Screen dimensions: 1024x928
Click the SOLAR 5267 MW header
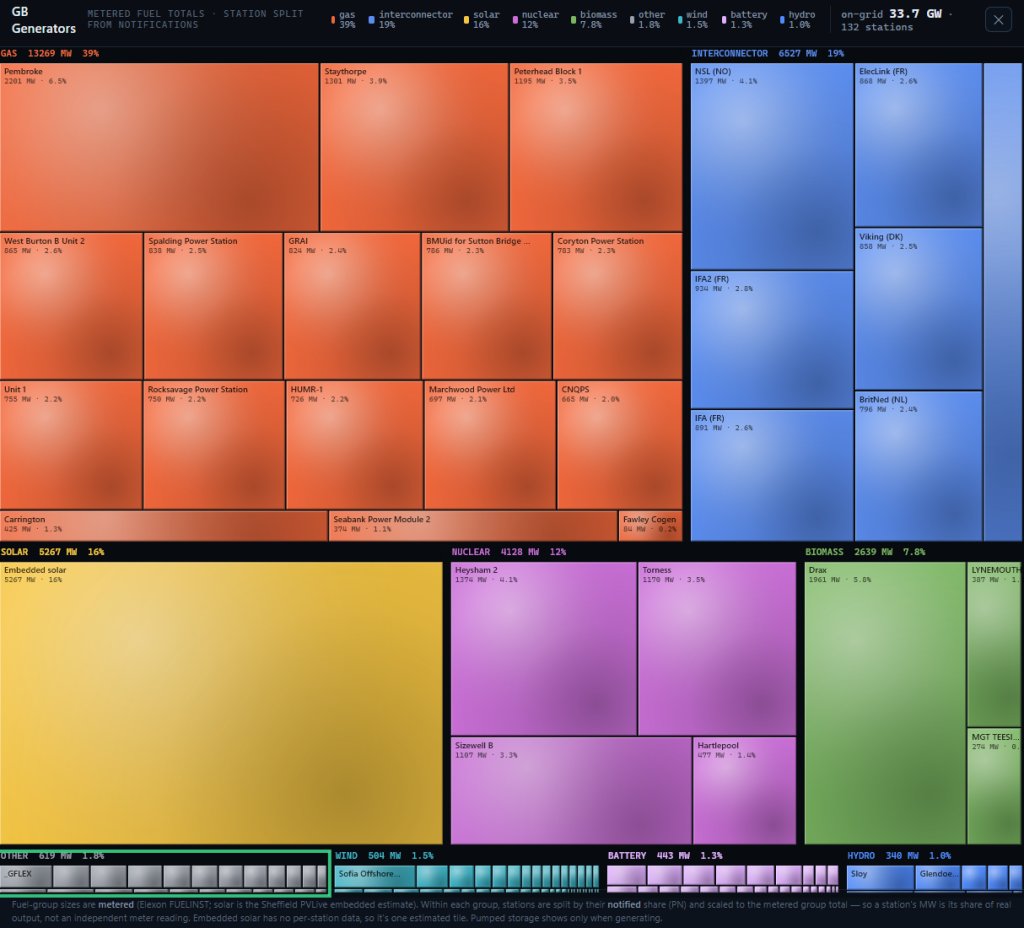coord(52,552)
